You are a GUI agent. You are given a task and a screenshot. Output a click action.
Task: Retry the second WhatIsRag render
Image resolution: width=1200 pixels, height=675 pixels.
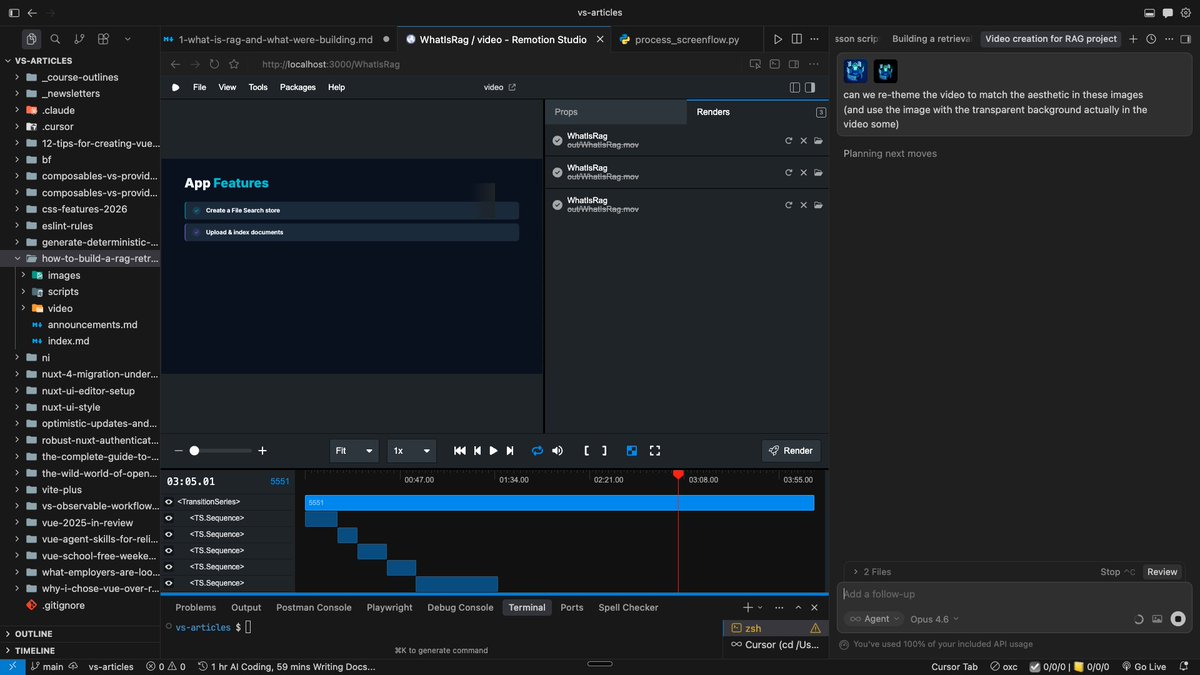(x=788, y=173)
